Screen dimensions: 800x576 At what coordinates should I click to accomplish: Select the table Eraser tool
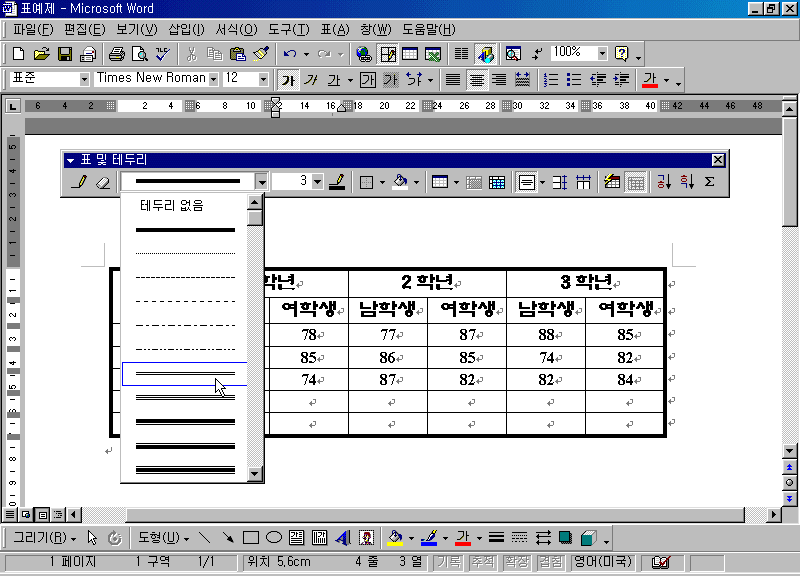(x=103, y=182)
